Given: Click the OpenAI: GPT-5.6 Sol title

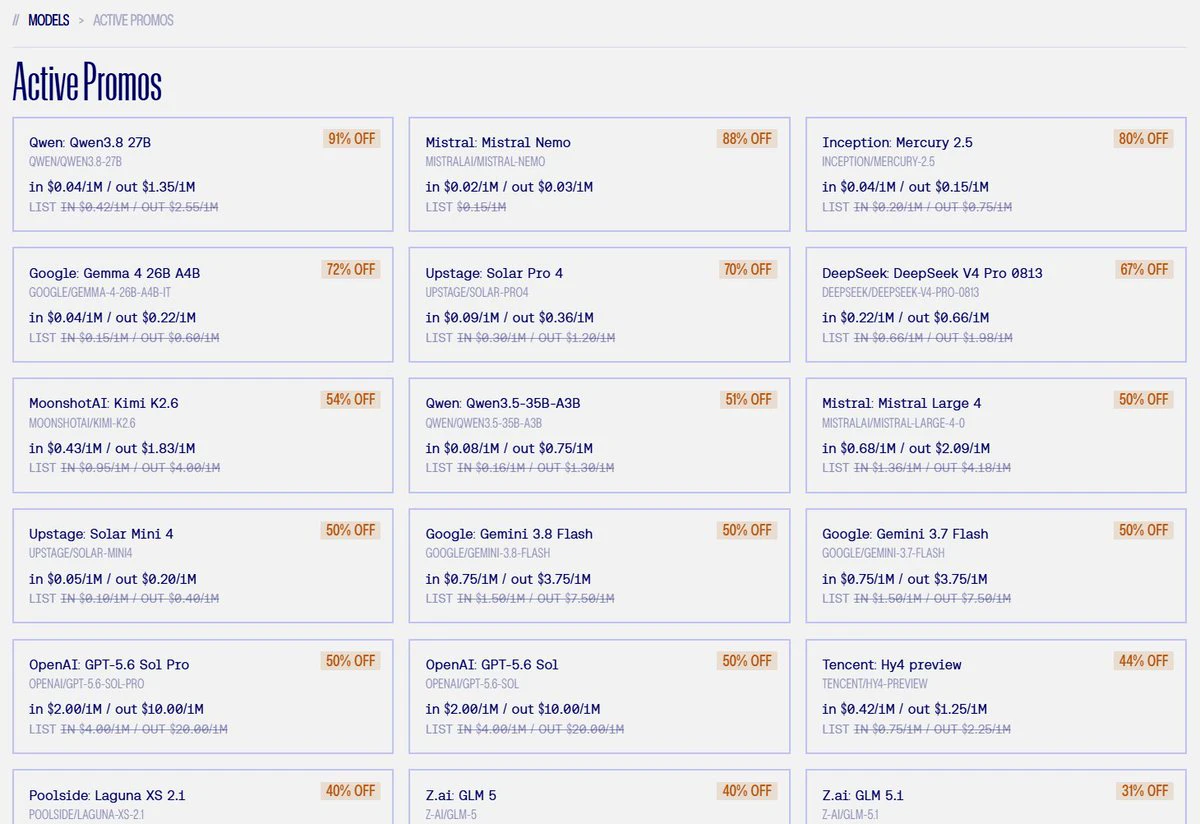Looking at the screenshot, I should point(492,665).
